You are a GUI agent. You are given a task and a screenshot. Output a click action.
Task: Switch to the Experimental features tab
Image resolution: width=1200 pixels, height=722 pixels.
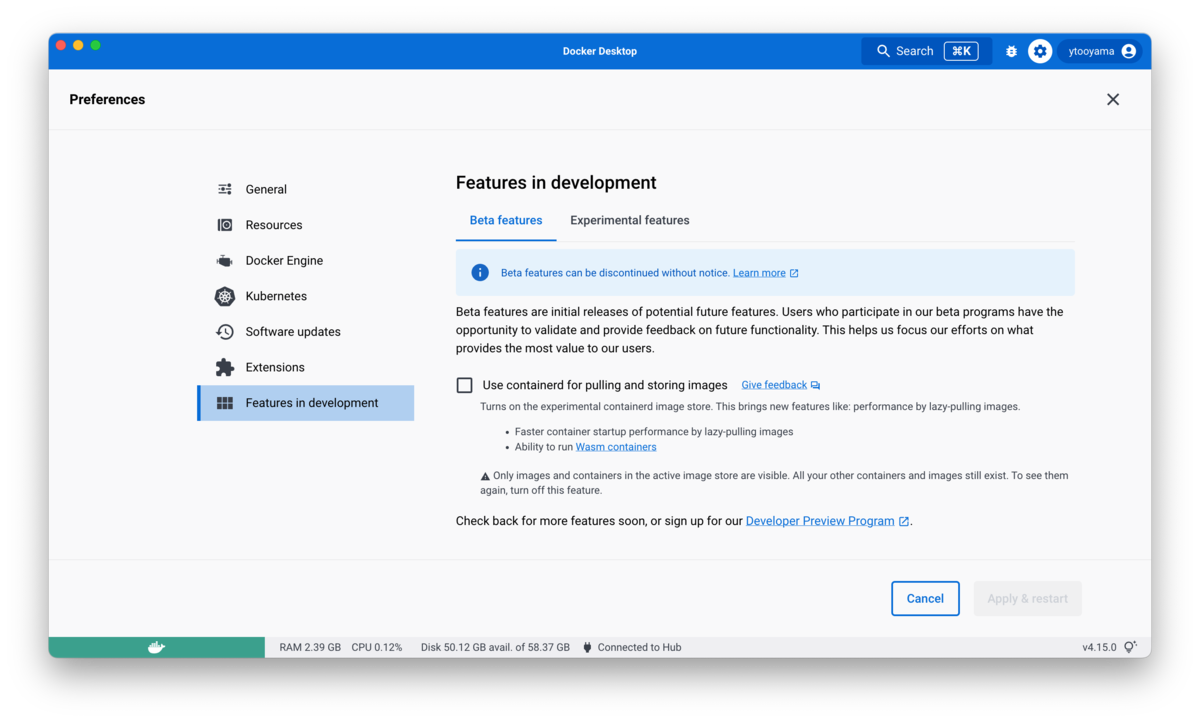[630, 220]
